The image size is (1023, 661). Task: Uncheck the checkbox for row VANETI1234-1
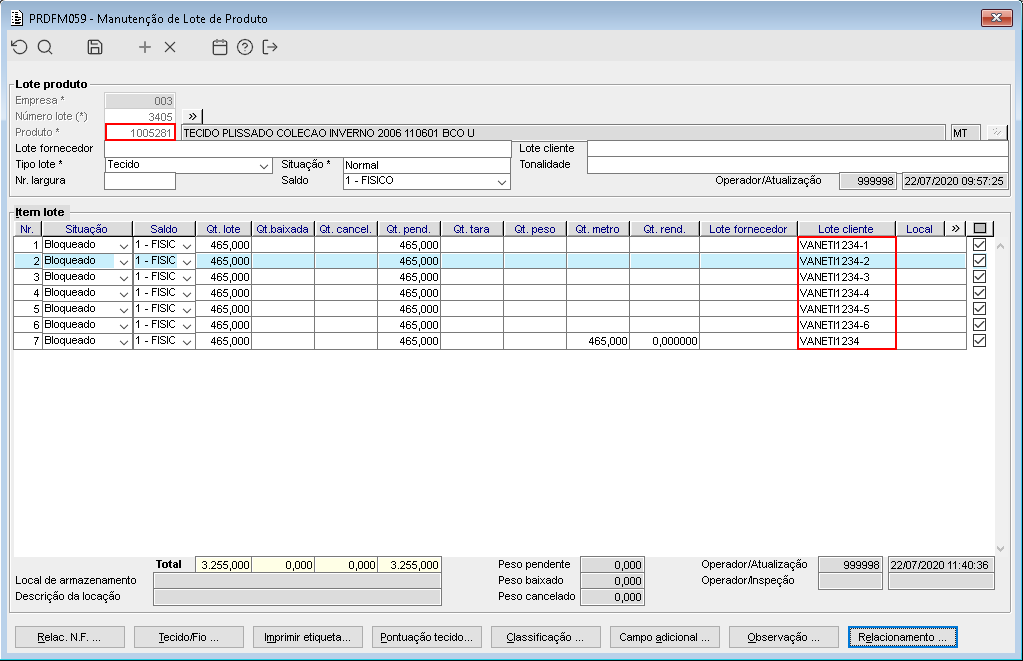[x=979, y=245]
